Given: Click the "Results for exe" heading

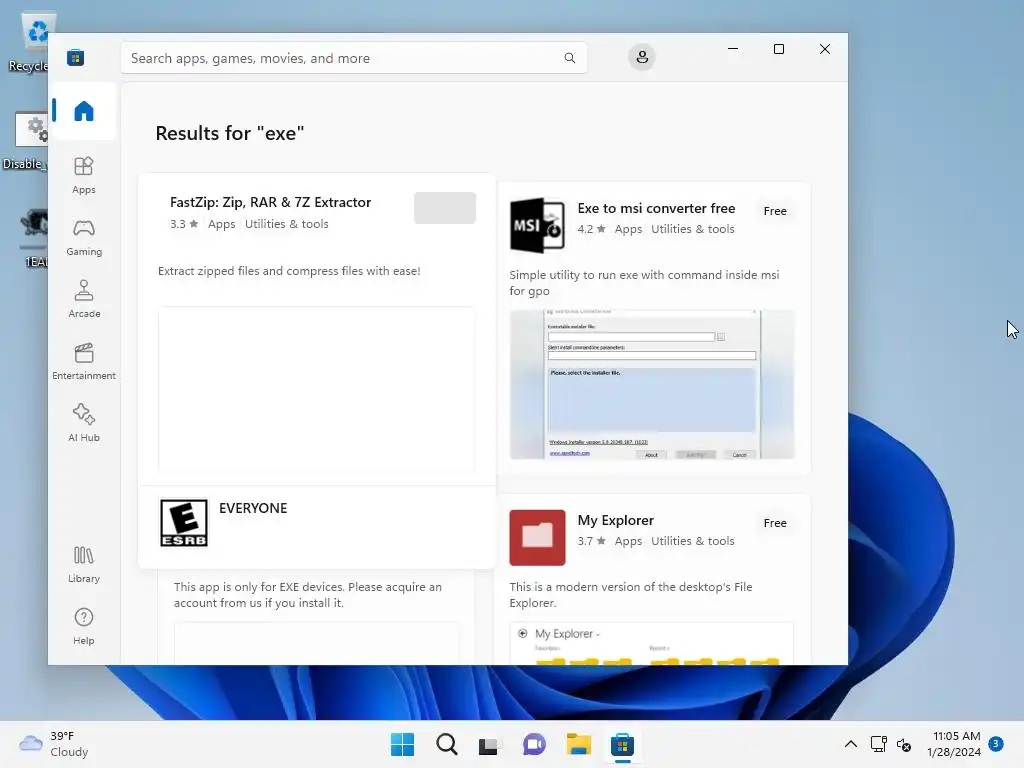Looking at the screenshot, I should (x=230, y=133).
